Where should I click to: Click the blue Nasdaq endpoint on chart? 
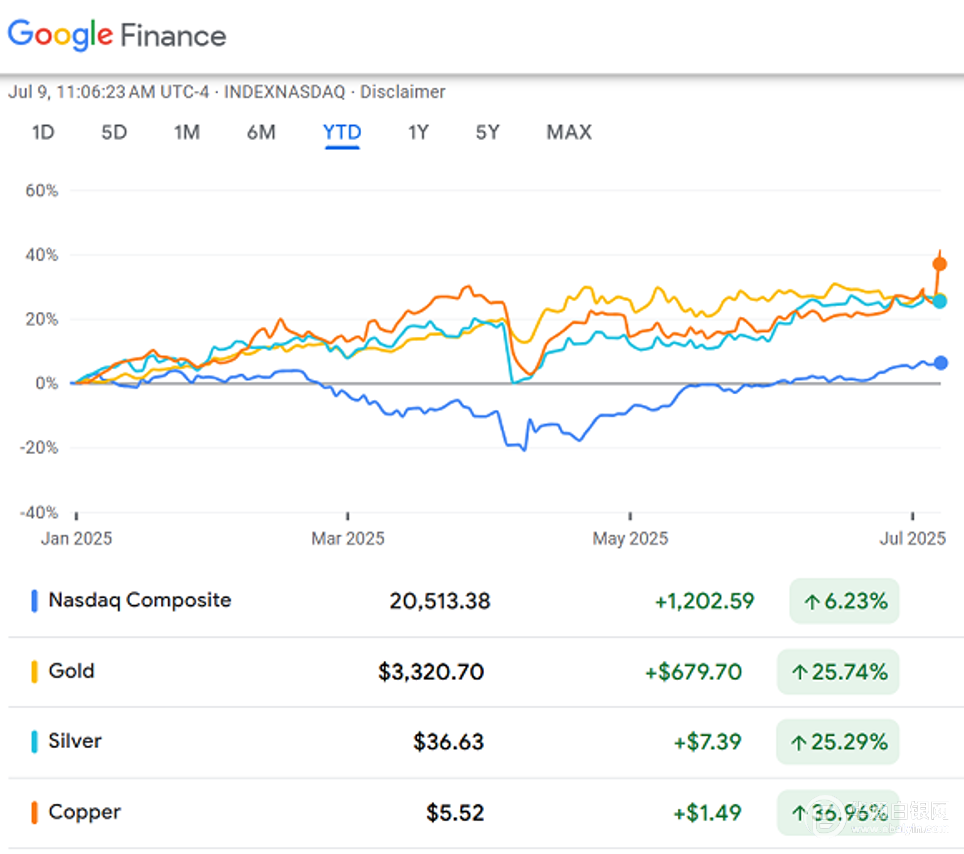tap(940, 363)
